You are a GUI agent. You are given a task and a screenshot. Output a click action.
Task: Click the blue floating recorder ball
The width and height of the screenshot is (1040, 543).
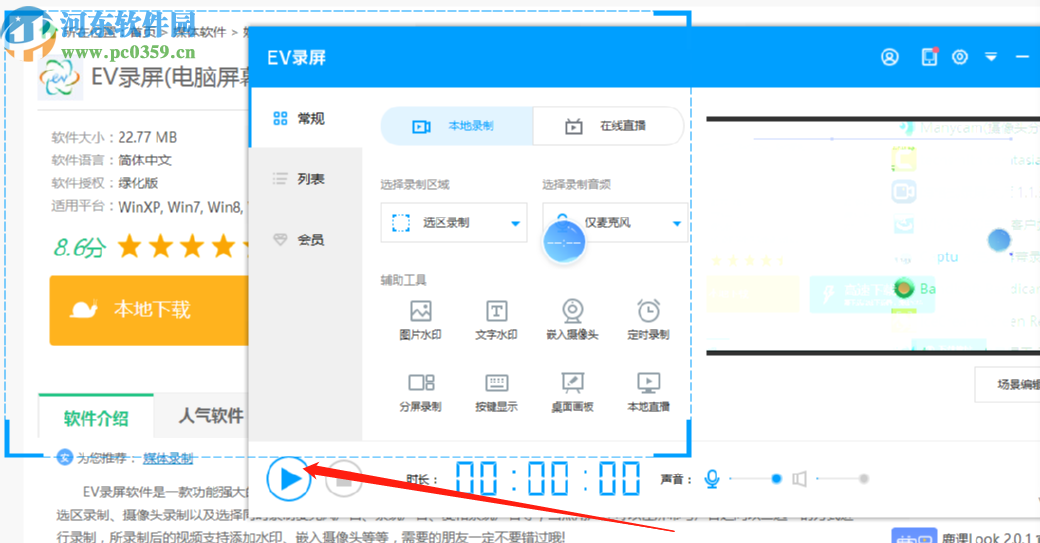tap(564, 242)
